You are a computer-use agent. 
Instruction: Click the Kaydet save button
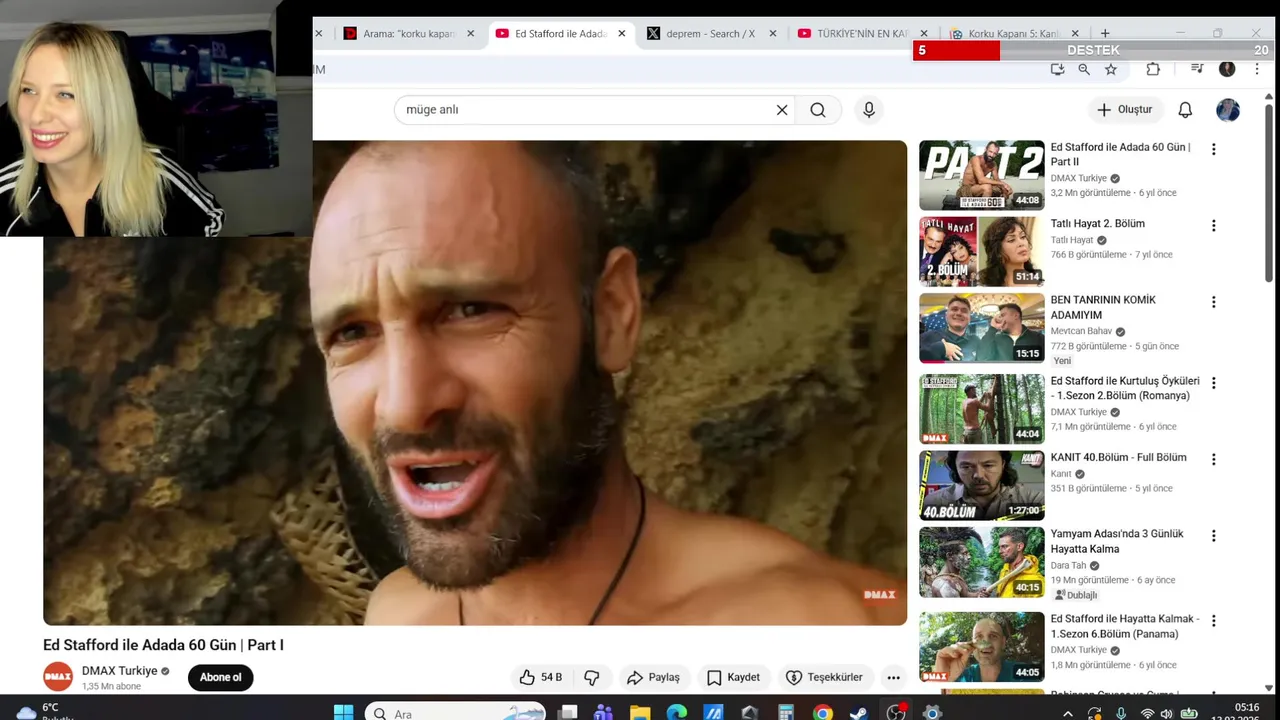pyautogui.click(x=733, y=677)
